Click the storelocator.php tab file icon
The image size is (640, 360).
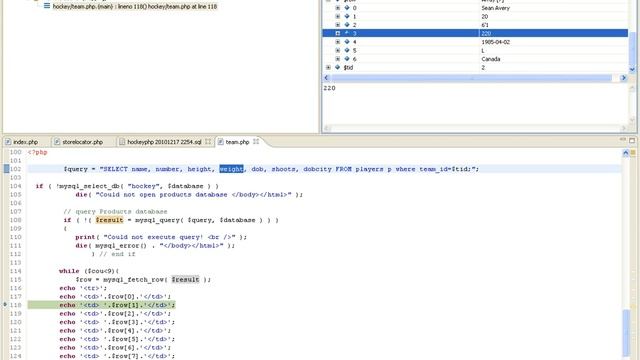click(x=57, y=142)
